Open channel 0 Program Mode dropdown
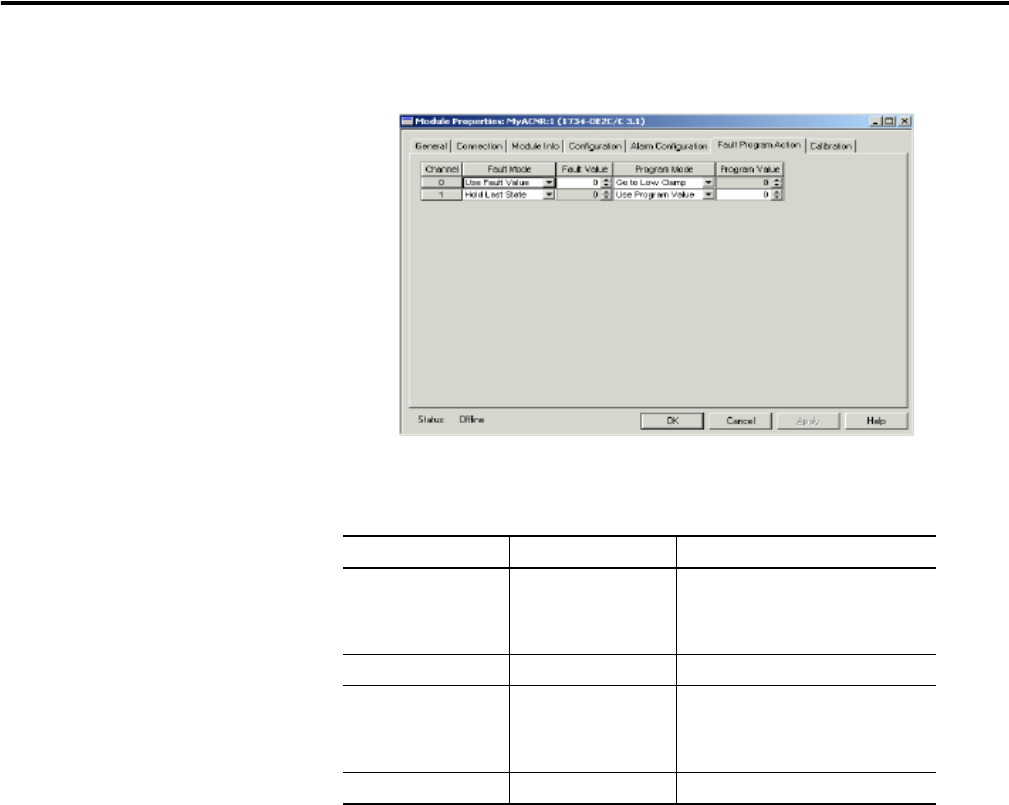Screen dimensions: 1009x805 point(708,183)
